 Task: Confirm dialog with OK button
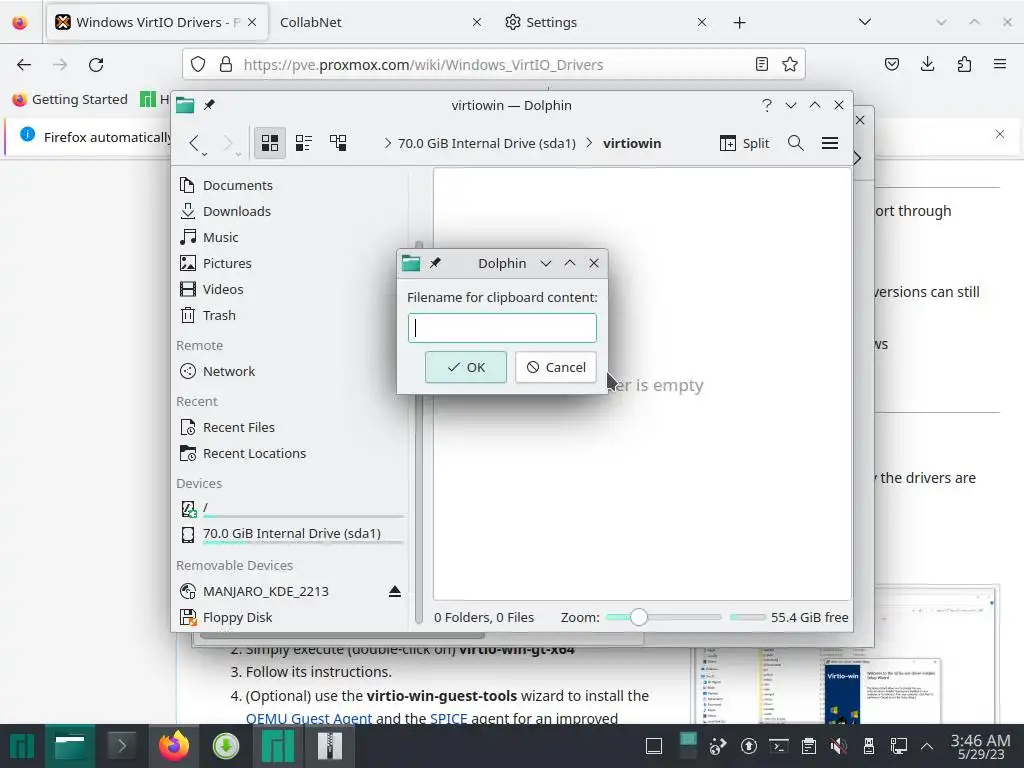(x=466, y=367)
